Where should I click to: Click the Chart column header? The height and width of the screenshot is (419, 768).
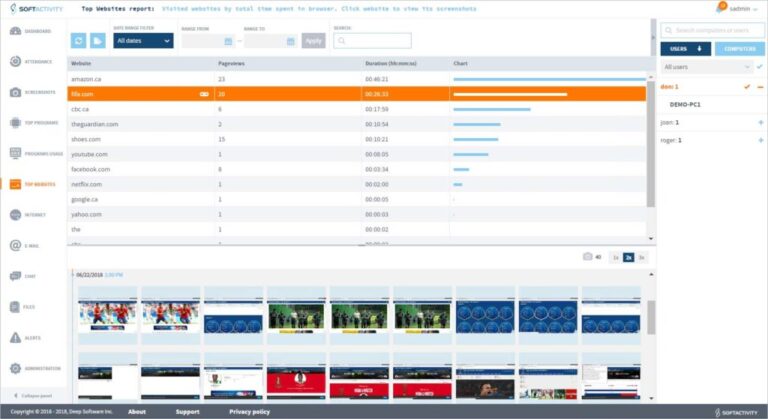pos(460,63)
